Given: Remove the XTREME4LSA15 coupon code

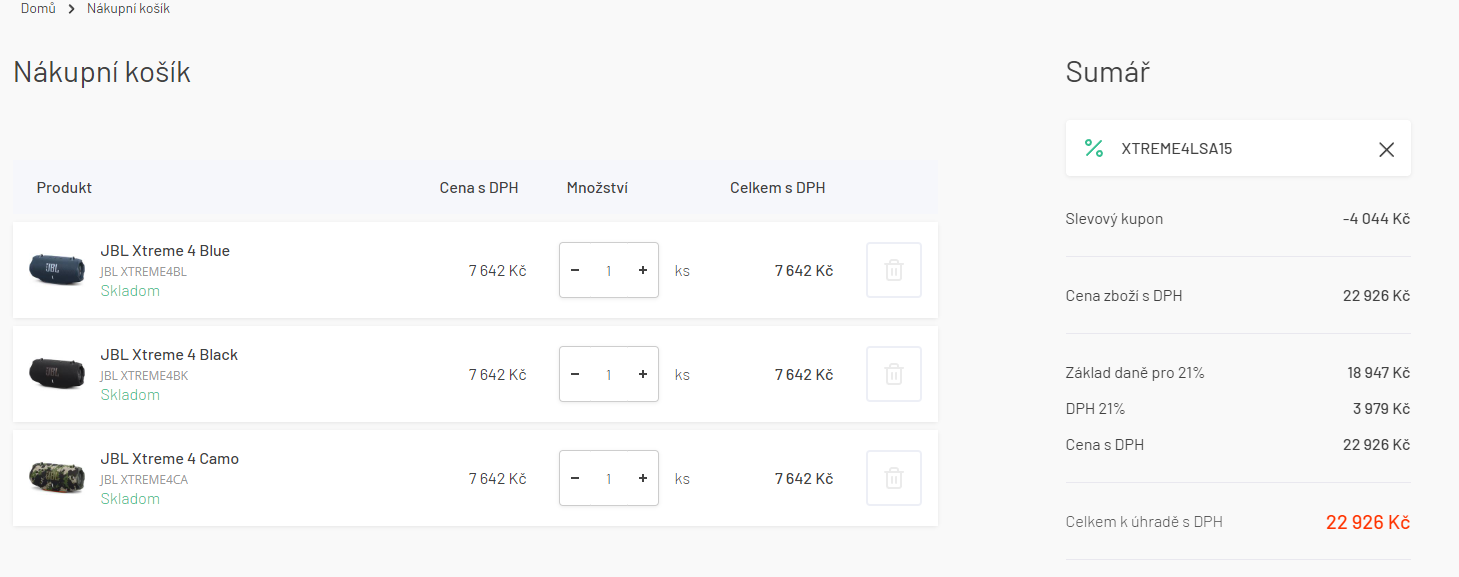Looking at the screenshot, I should [x=1386, y=149].
